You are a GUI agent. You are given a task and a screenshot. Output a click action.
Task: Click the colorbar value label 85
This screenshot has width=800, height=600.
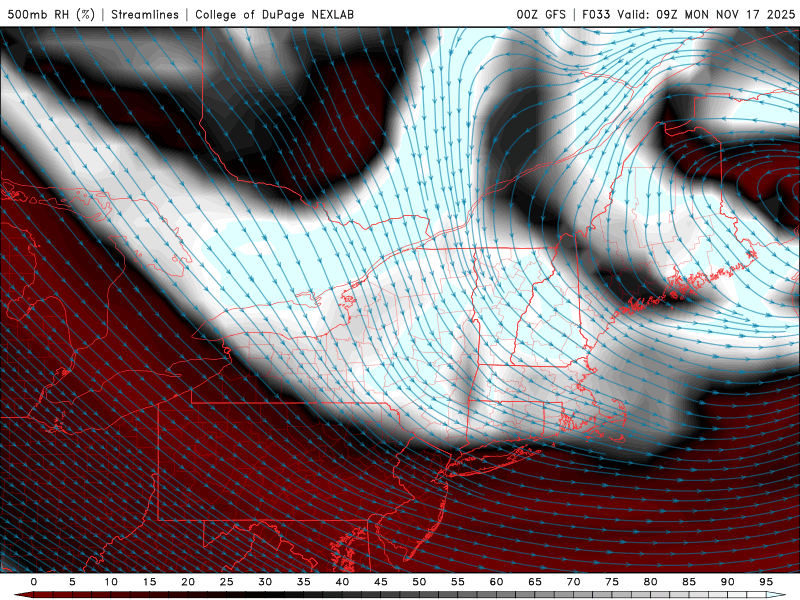(689, 582)
